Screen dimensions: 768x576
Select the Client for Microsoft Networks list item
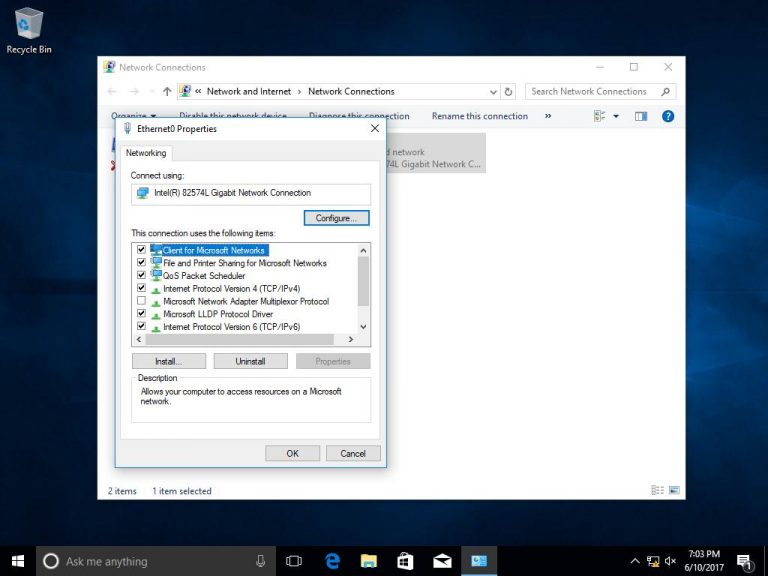pyautogui.click(x=214, y=250)
